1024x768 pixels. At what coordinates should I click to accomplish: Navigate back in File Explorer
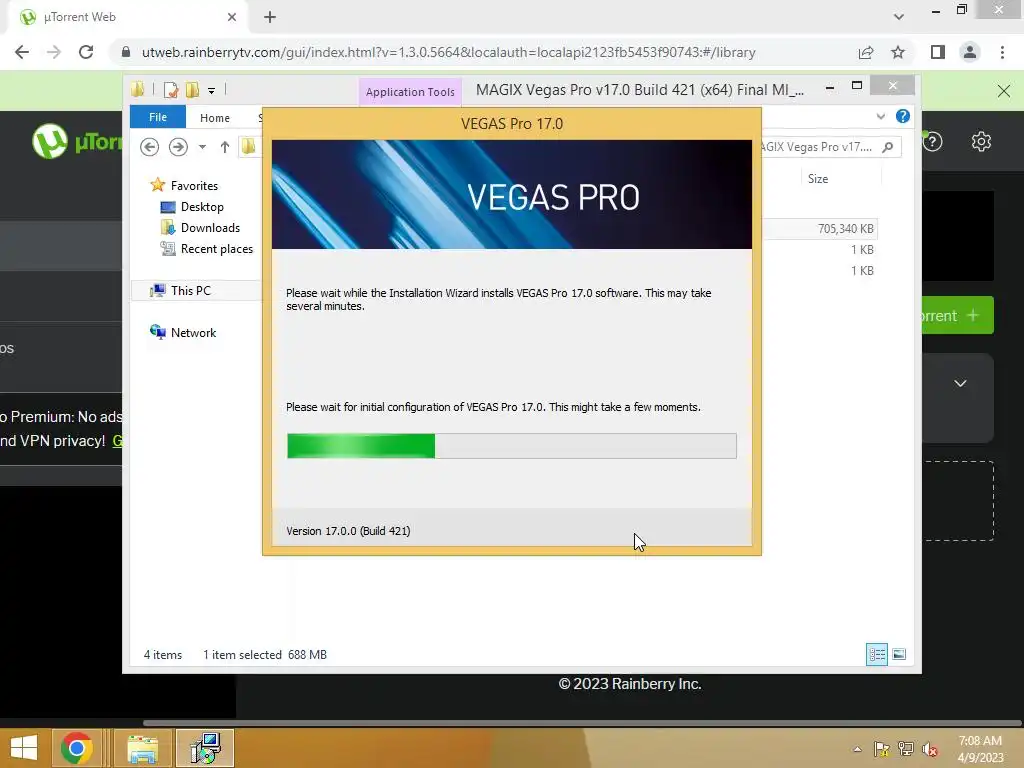[x=150, y=147]
